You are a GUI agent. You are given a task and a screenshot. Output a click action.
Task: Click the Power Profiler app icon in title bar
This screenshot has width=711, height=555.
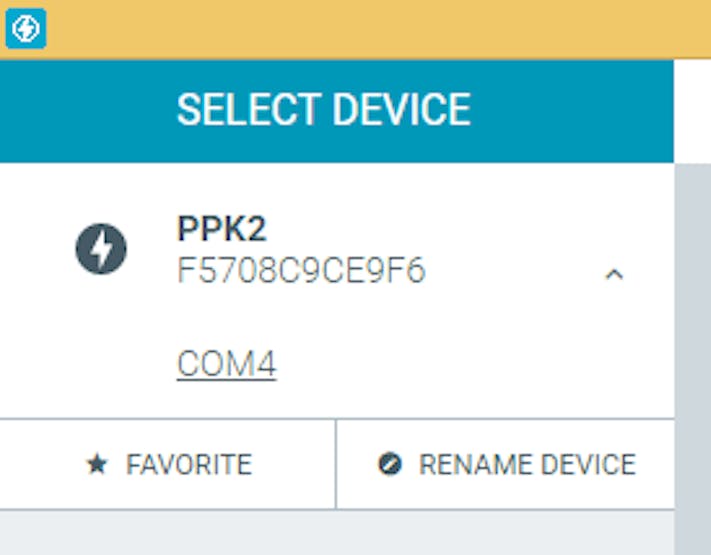25,30
